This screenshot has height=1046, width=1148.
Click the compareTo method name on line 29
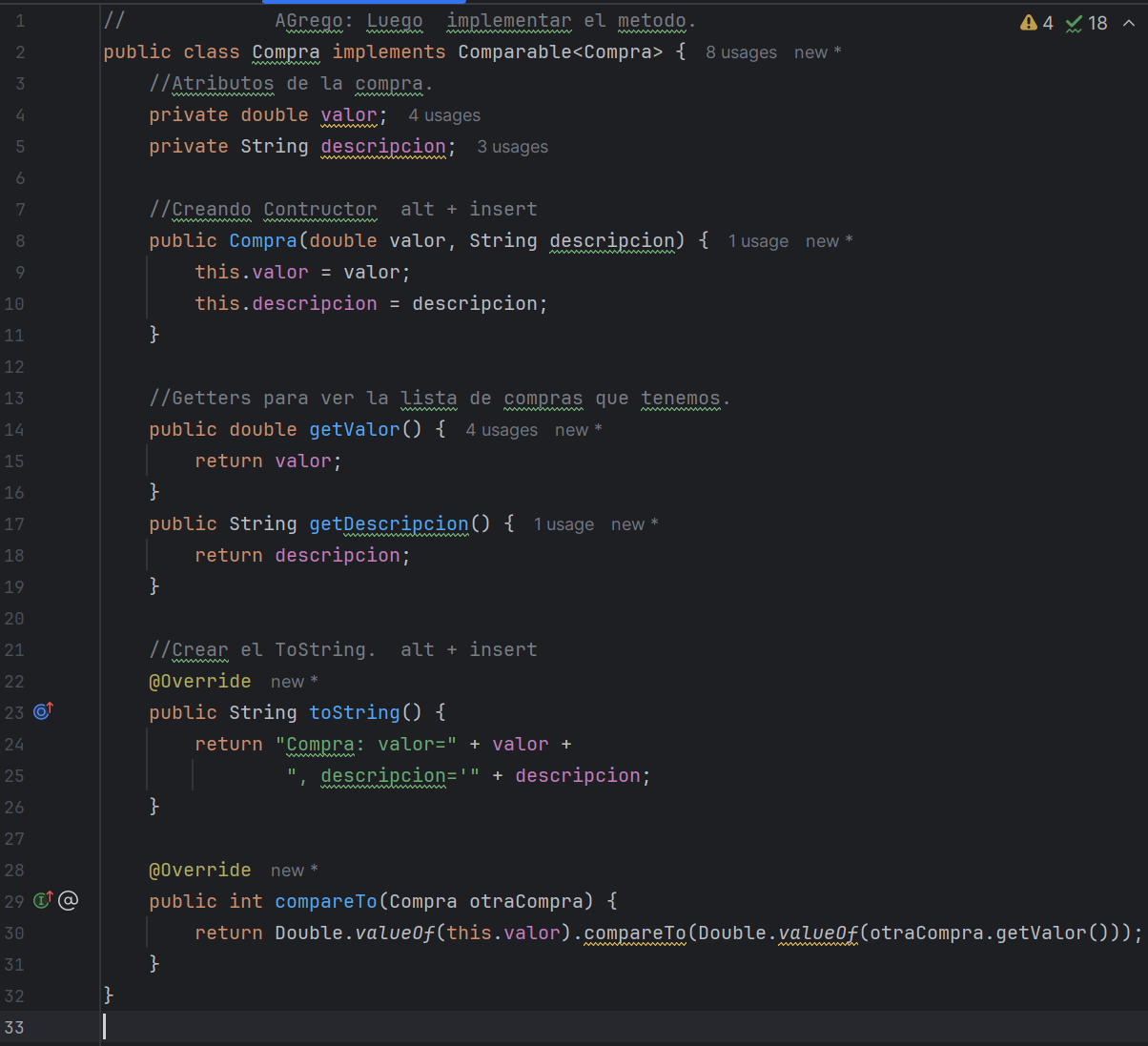coord(326,901)
